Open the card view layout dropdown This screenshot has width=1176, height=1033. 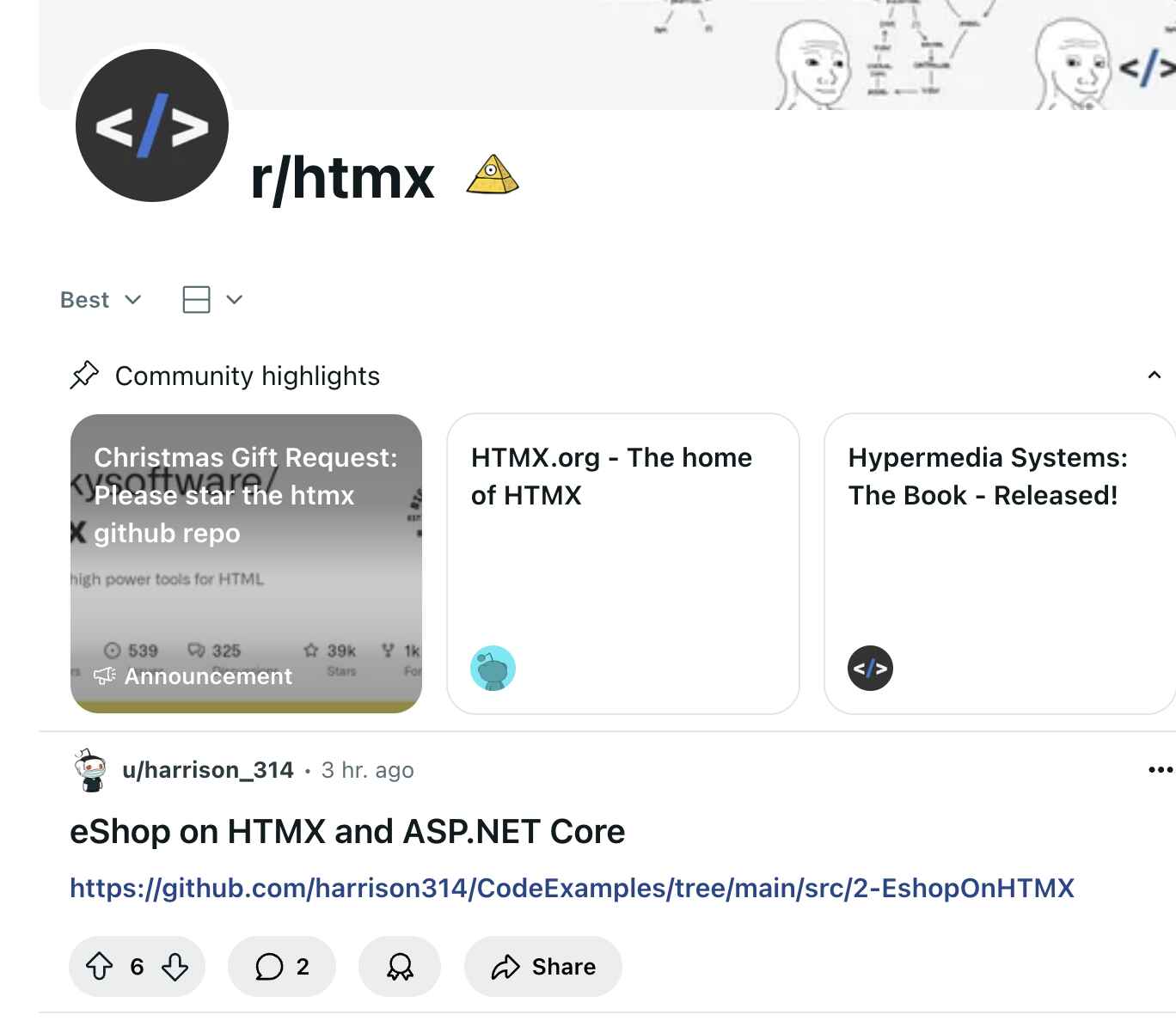[x=213, y=300]
